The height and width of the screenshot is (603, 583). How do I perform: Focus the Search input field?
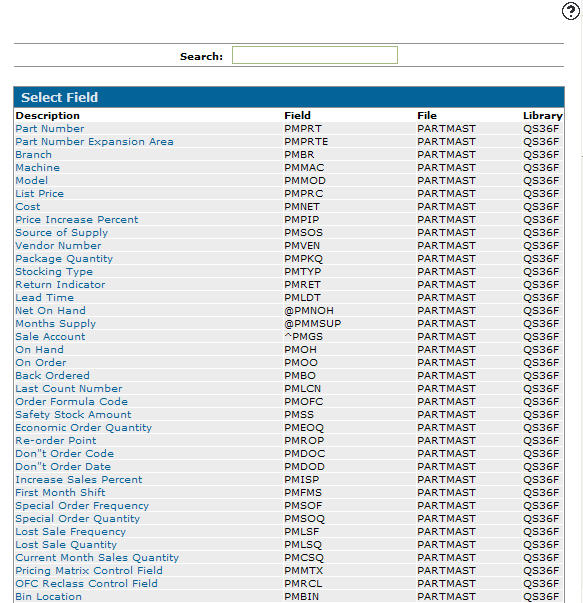pos(315,55)
